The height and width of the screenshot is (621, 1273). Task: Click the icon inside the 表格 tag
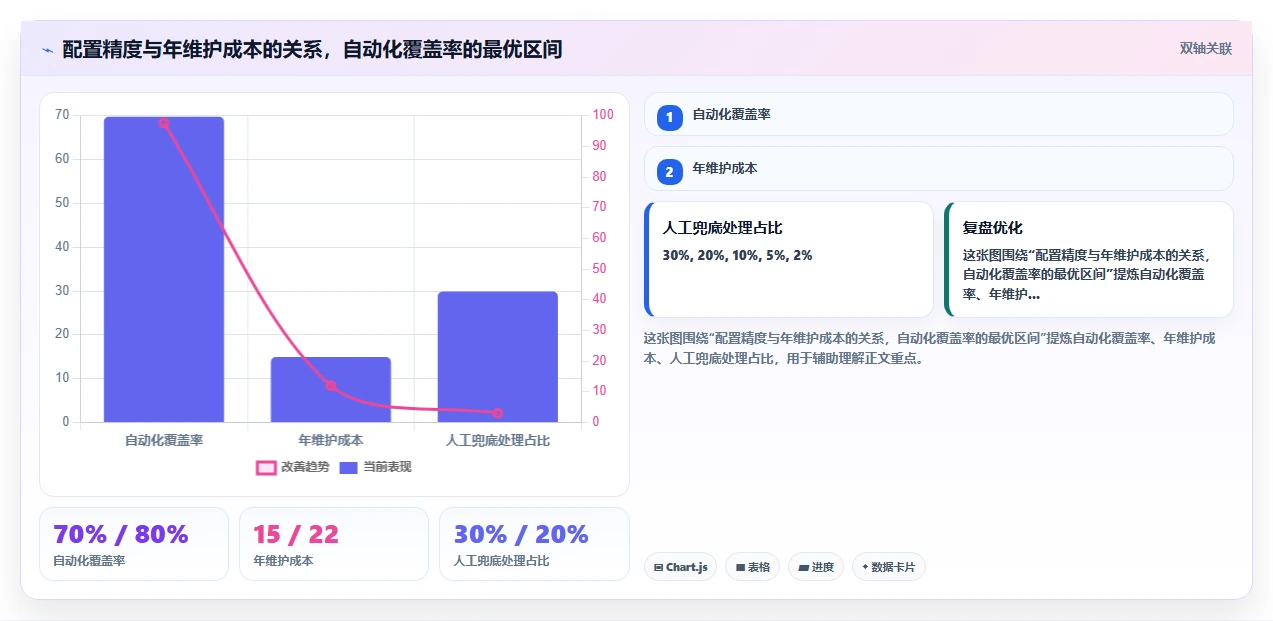[x=740, y=567]
